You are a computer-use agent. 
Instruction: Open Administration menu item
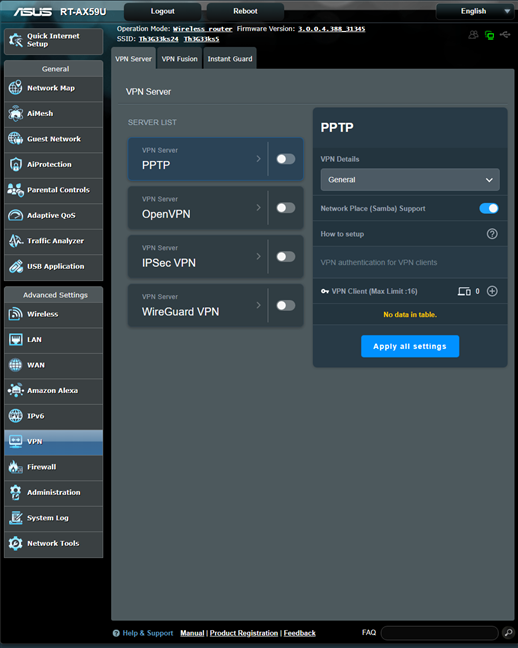(x=53, y=492)
